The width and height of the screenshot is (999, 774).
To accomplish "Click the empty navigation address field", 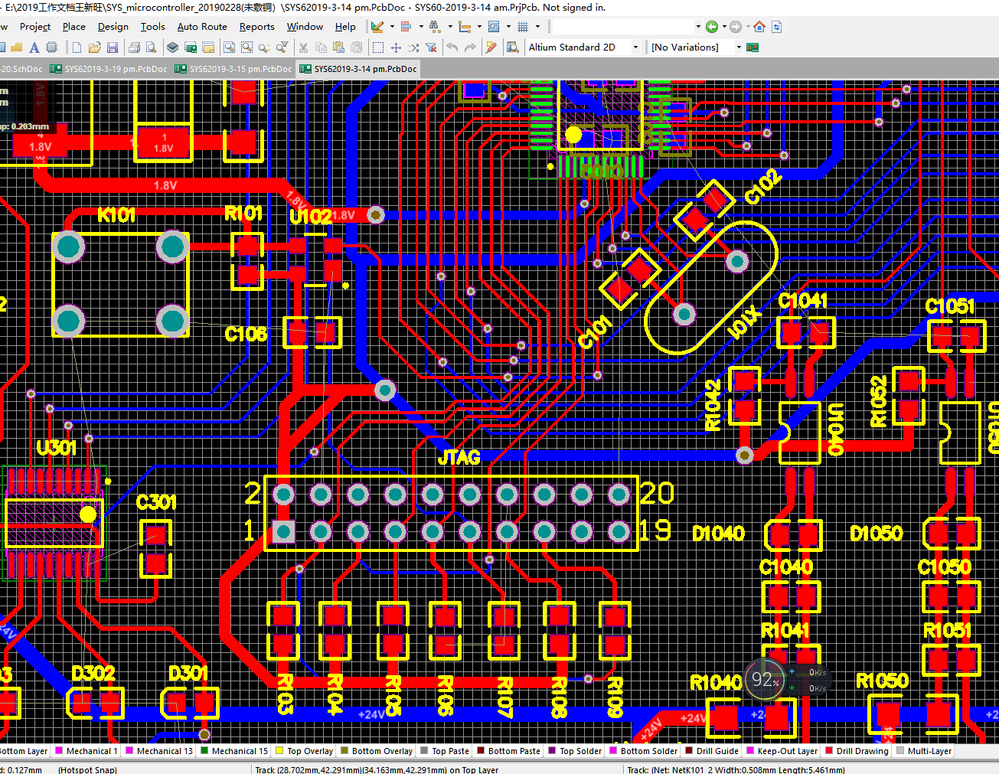I will (x=626, y=27).
